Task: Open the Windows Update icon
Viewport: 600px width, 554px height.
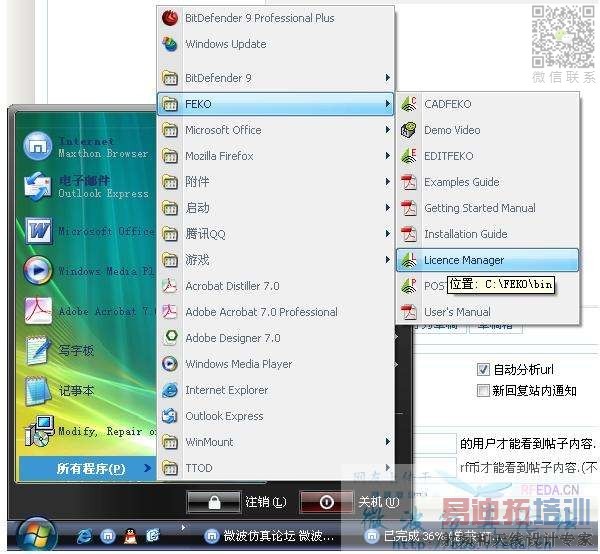Action: coord(170,44)
